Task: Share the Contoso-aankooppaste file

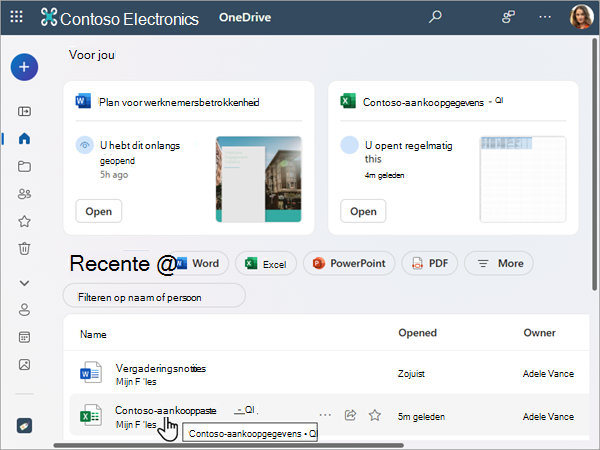Action: 351,415
